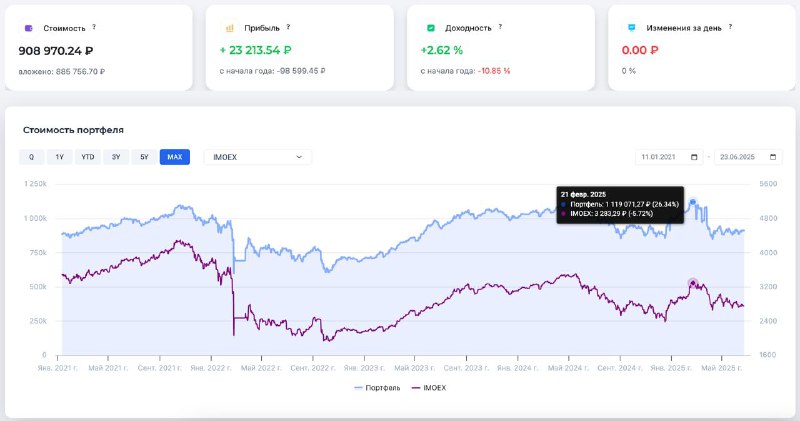Click the orange bar-chart icon beside Прибыль
800x421 pixels.
tap(229, 28)
